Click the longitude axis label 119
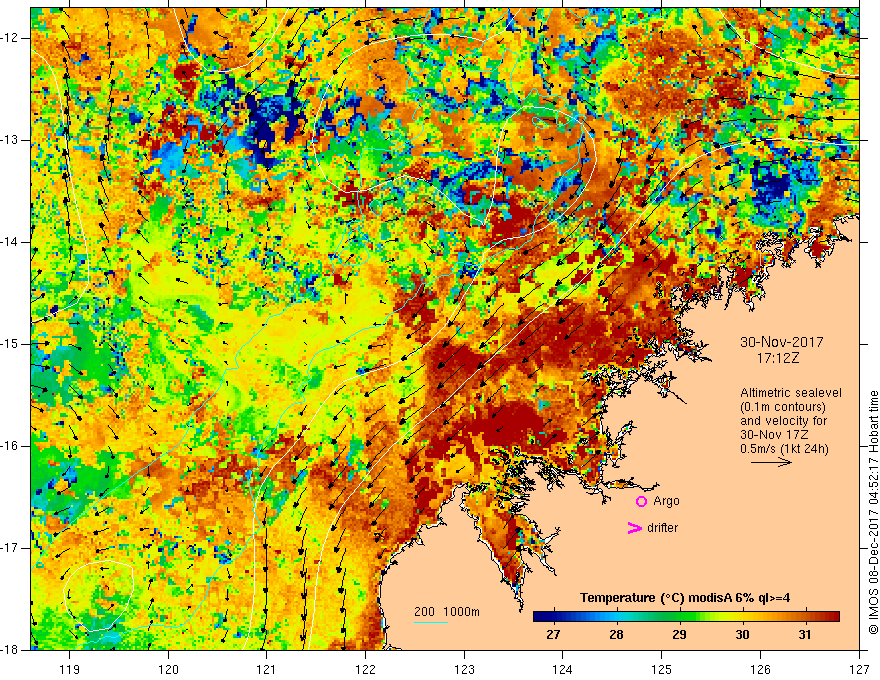The width and height of the screenshot is (880, 680). pos(70,669)
